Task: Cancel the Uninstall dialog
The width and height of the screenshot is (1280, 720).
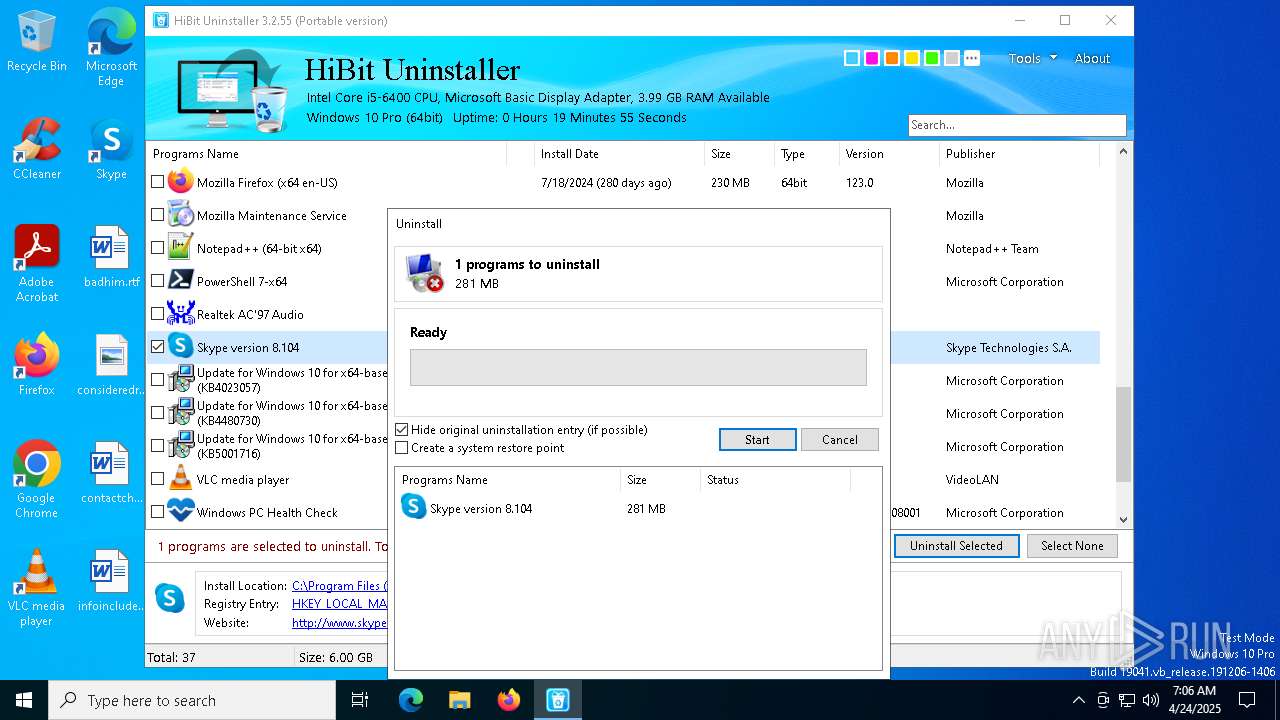Action: point(840,440)
